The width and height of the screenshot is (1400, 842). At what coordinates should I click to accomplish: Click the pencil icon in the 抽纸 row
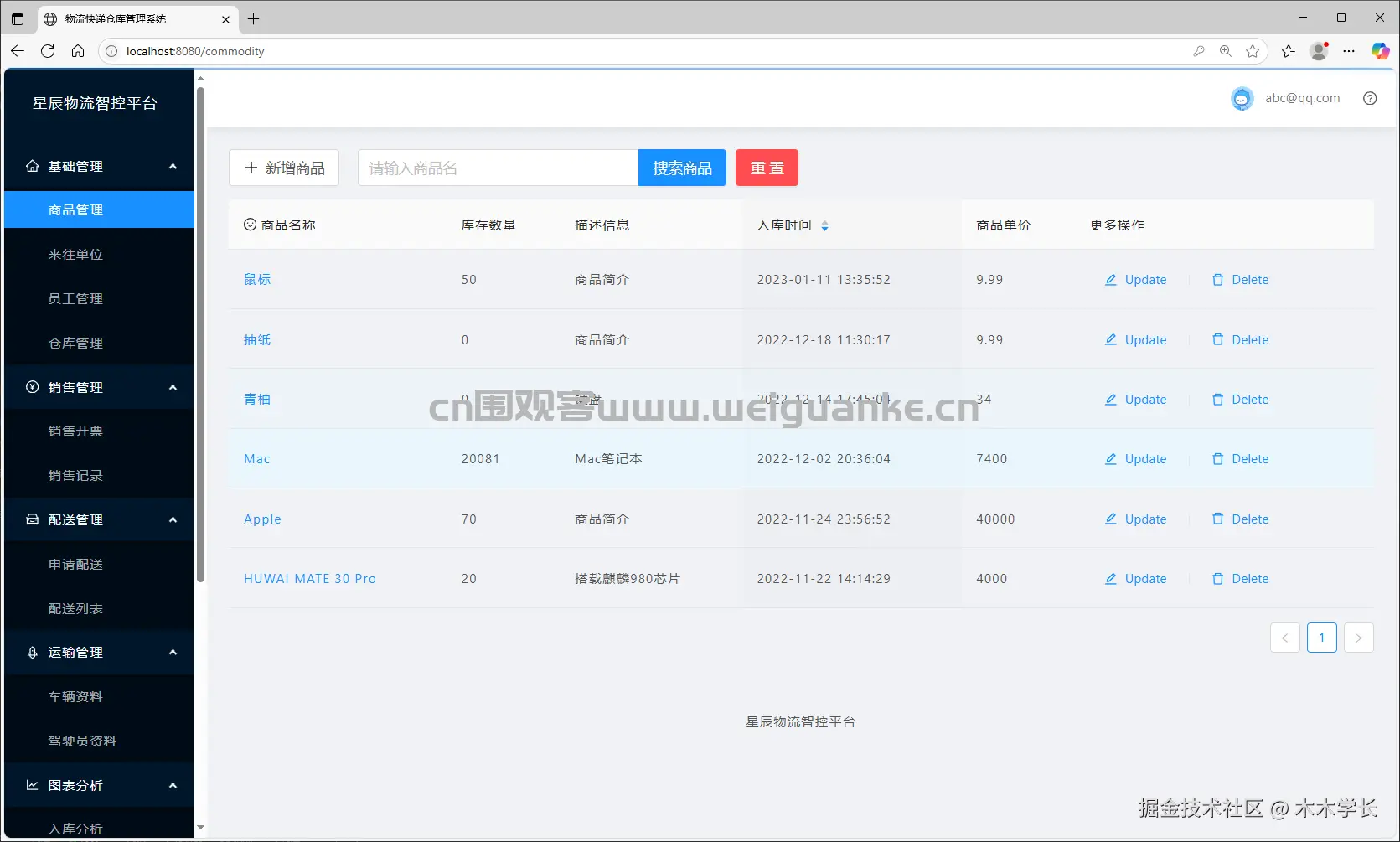[1111, 339]
